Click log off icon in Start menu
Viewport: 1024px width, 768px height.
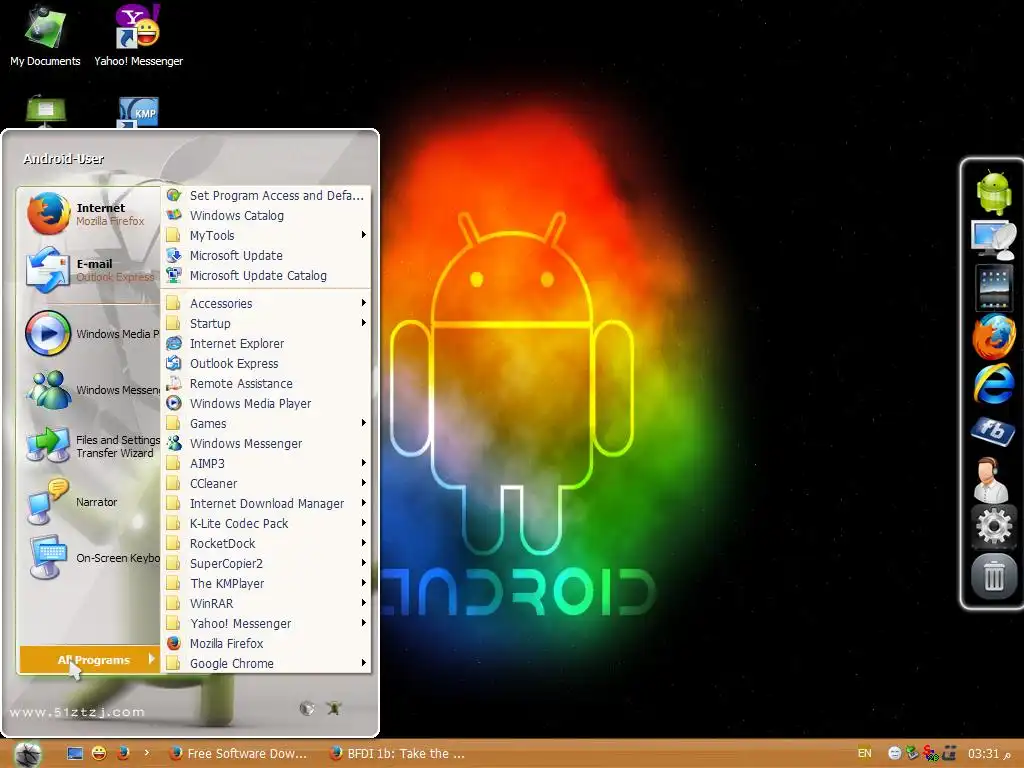(307, 708)
